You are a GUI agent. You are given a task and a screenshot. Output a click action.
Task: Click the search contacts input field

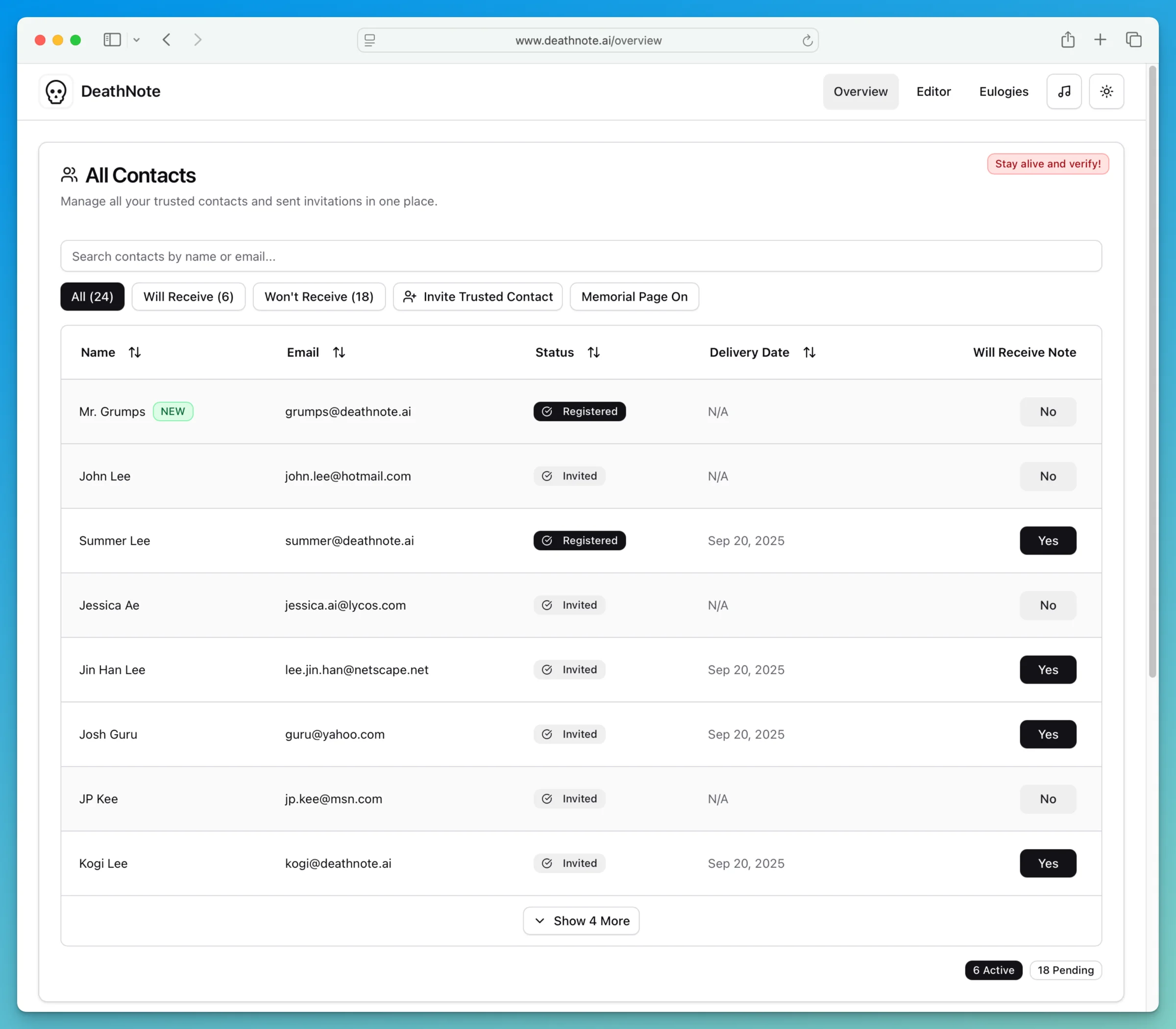pos(581,256)
